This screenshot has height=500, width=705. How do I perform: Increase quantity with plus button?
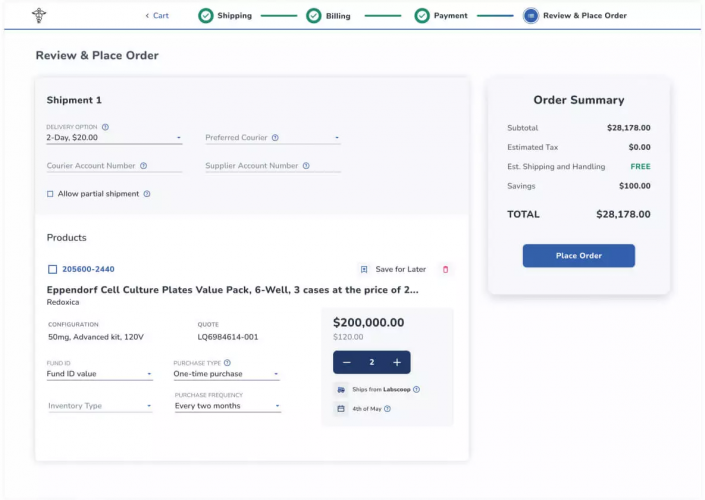[397, 362]
